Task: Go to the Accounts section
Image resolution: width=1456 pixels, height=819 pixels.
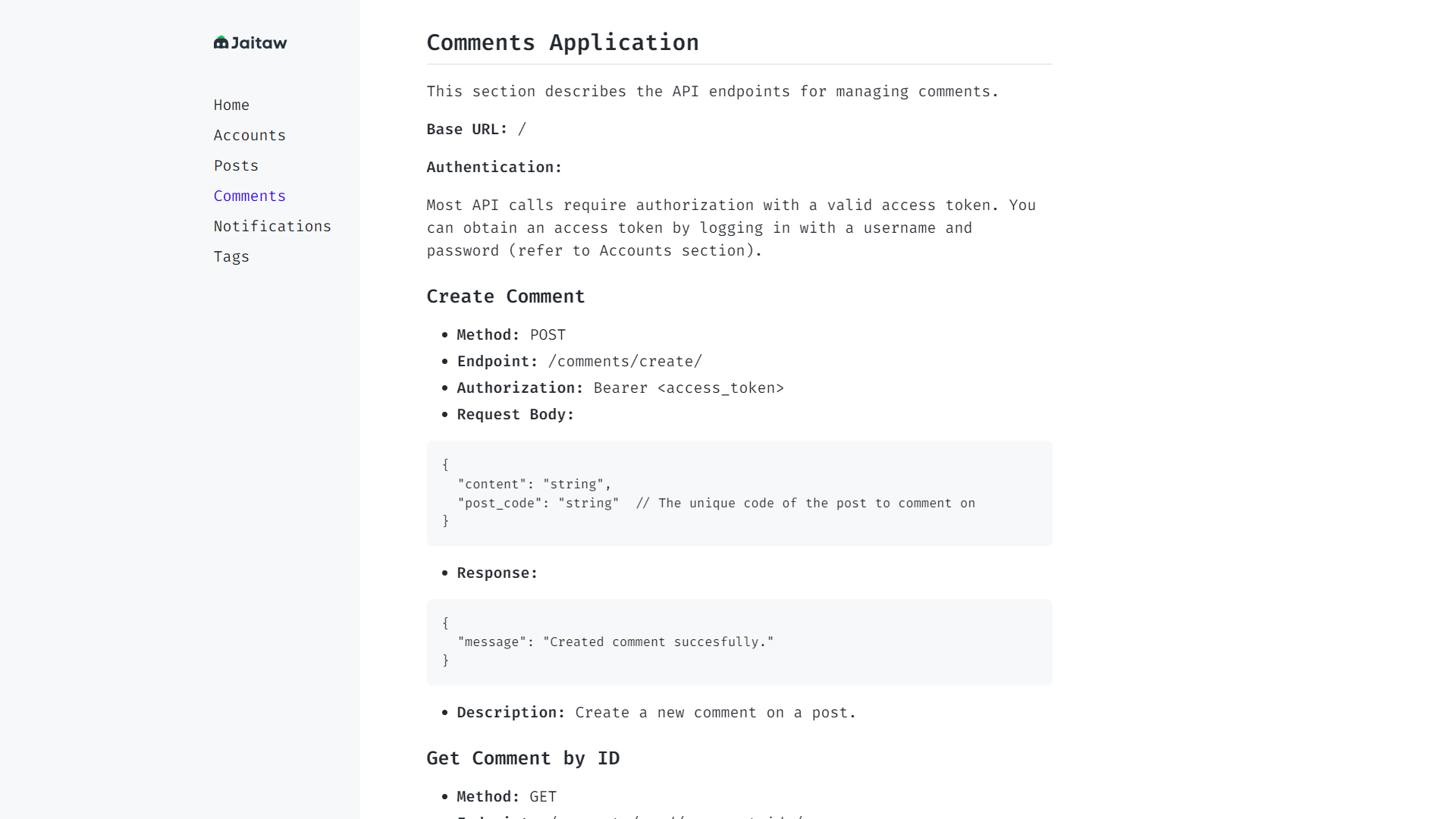Action: [249, 135]
